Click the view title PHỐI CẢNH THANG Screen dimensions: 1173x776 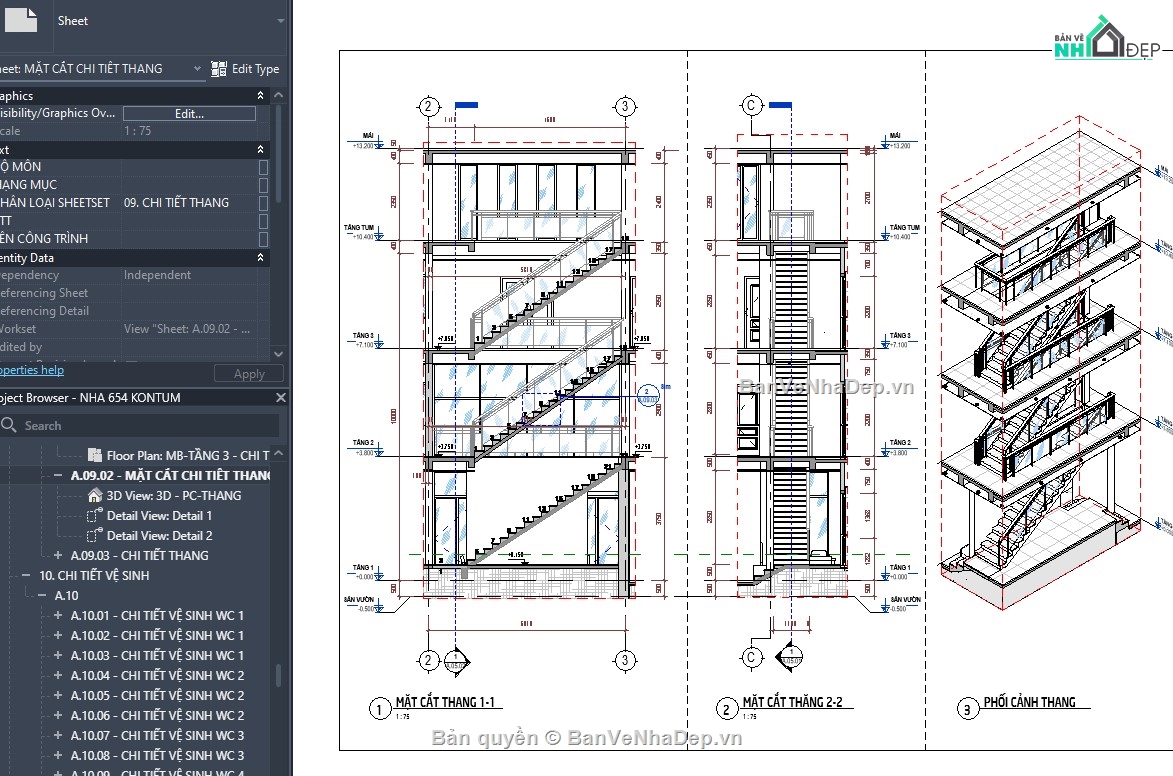pyautogui.click(x=1029, y=702)
